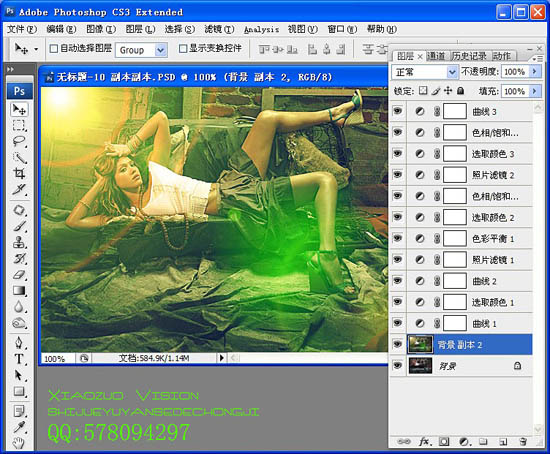Select the Crop tool
This screenshot has width=550, height=454.
tap(19, 173)
